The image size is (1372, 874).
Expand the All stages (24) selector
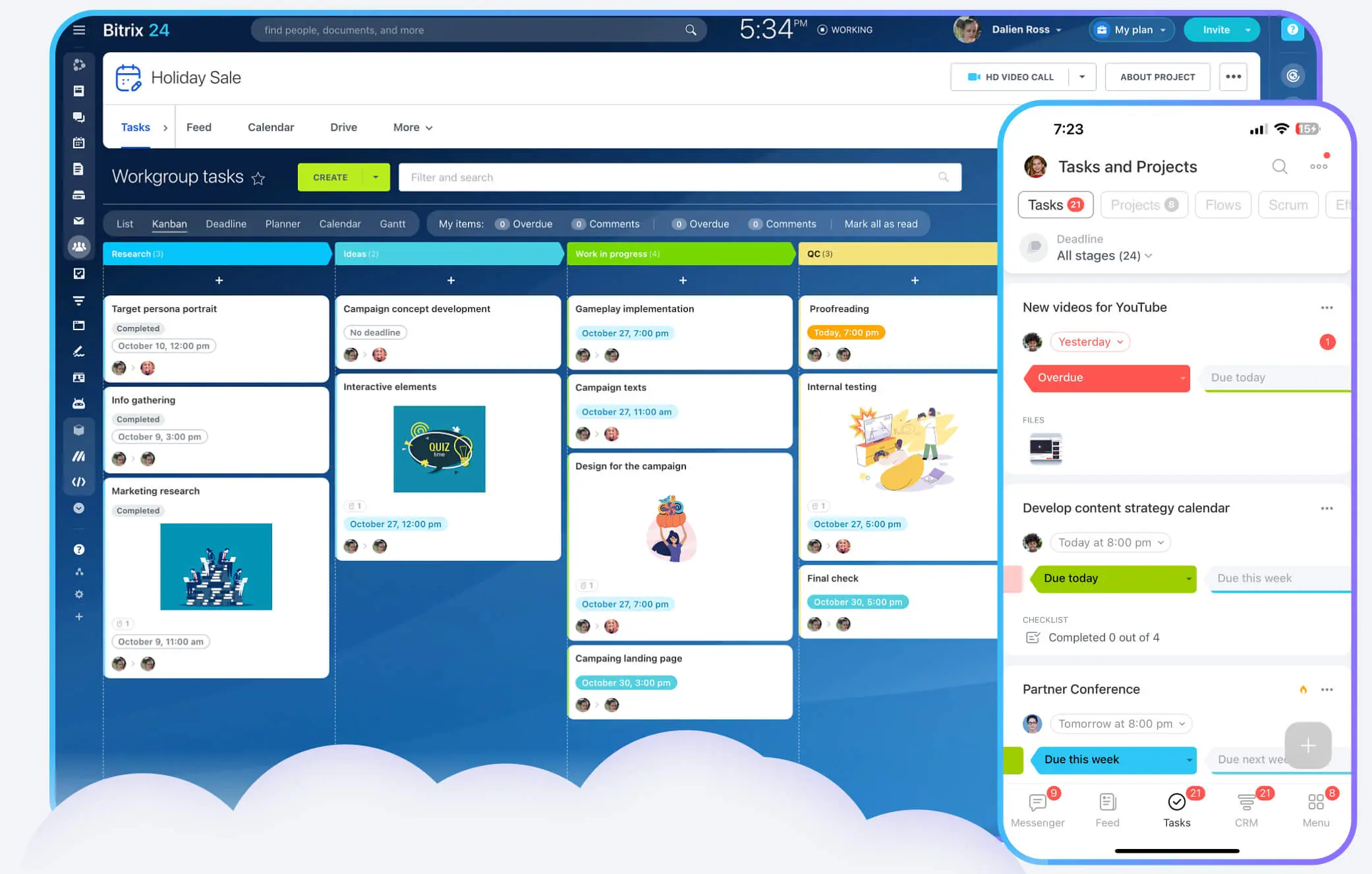tap(1104, 256)
